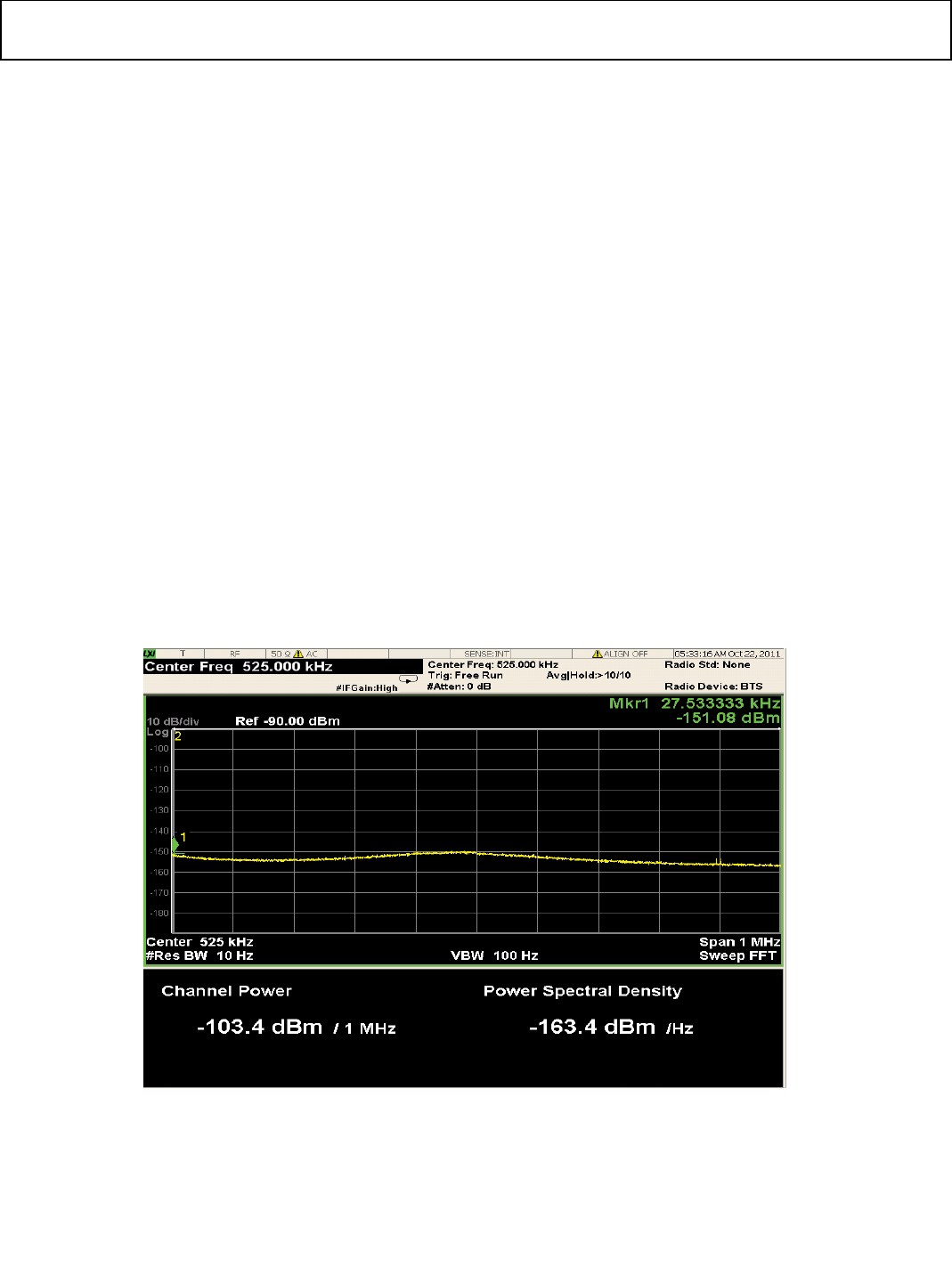Viewport: 952px width, 1284px height.
Task: Click the Center 525 kHz footer label
Action: (200, 942)
